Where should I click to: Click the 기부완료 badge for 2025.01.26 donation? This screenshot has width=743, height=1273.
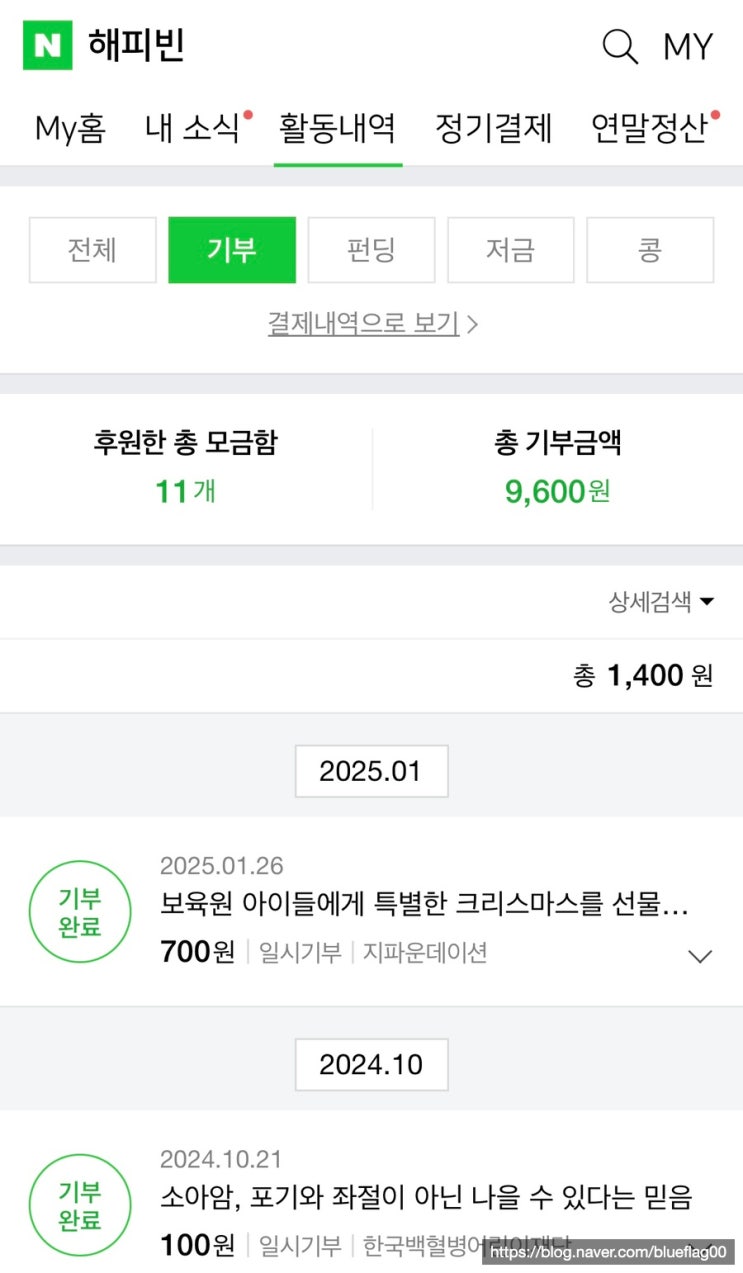pyautogui.click(x=80, y=912)
